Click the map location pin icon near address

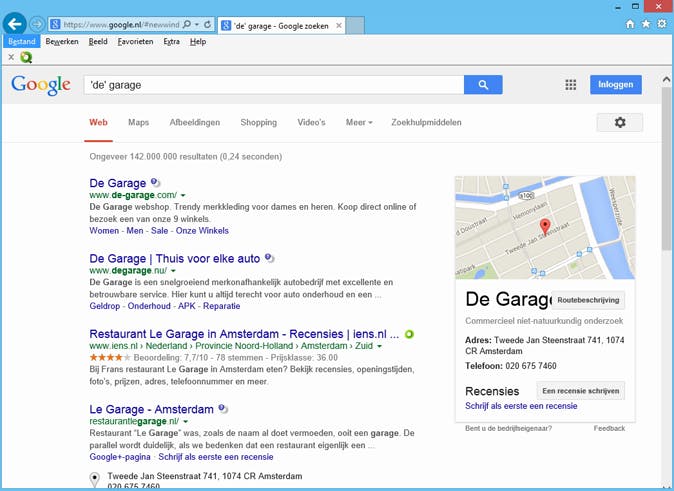point(95,479)
